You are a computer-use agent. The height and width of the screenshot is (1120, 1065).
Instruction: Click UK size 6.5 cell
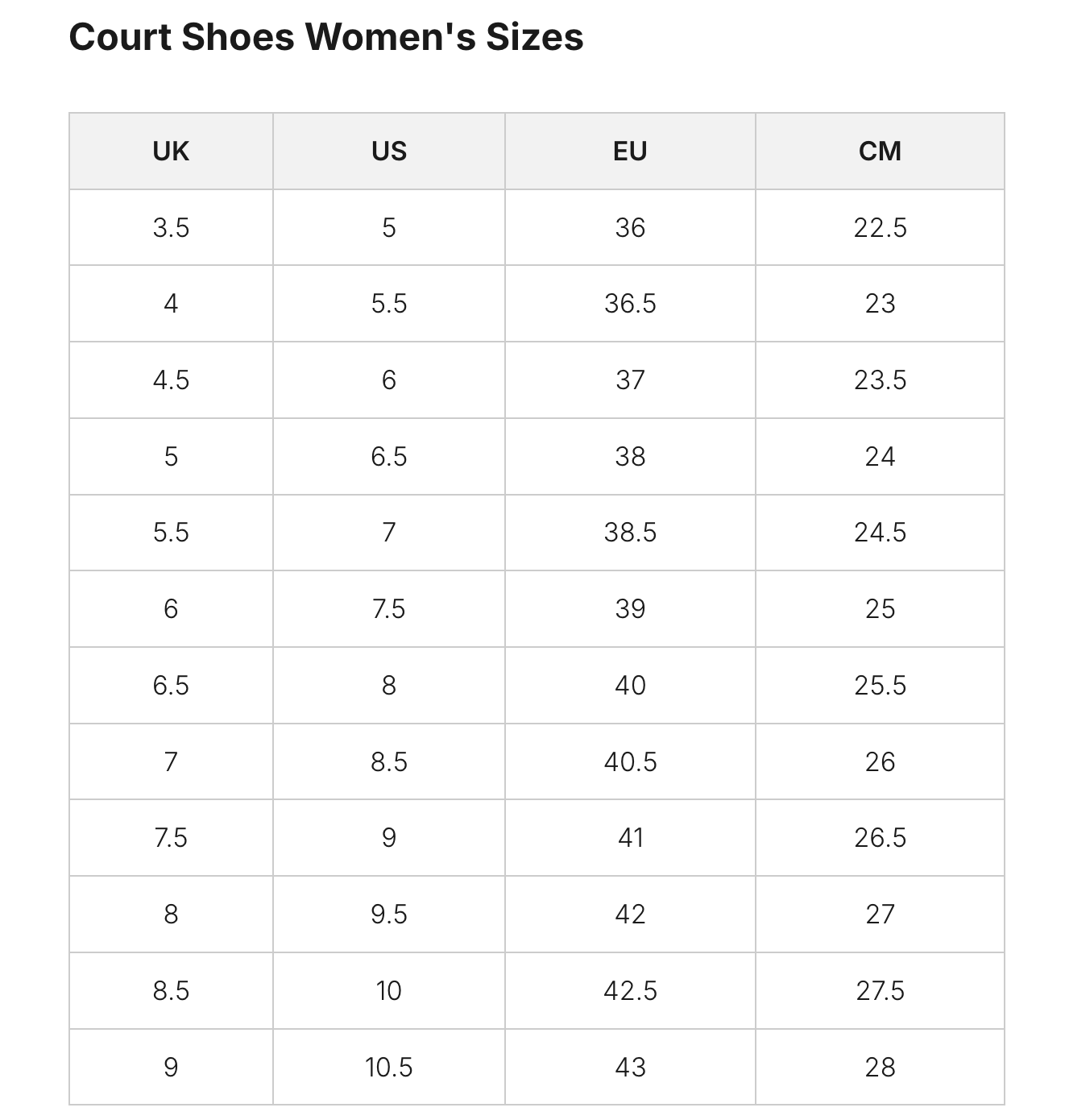click(x=171, y=686)
